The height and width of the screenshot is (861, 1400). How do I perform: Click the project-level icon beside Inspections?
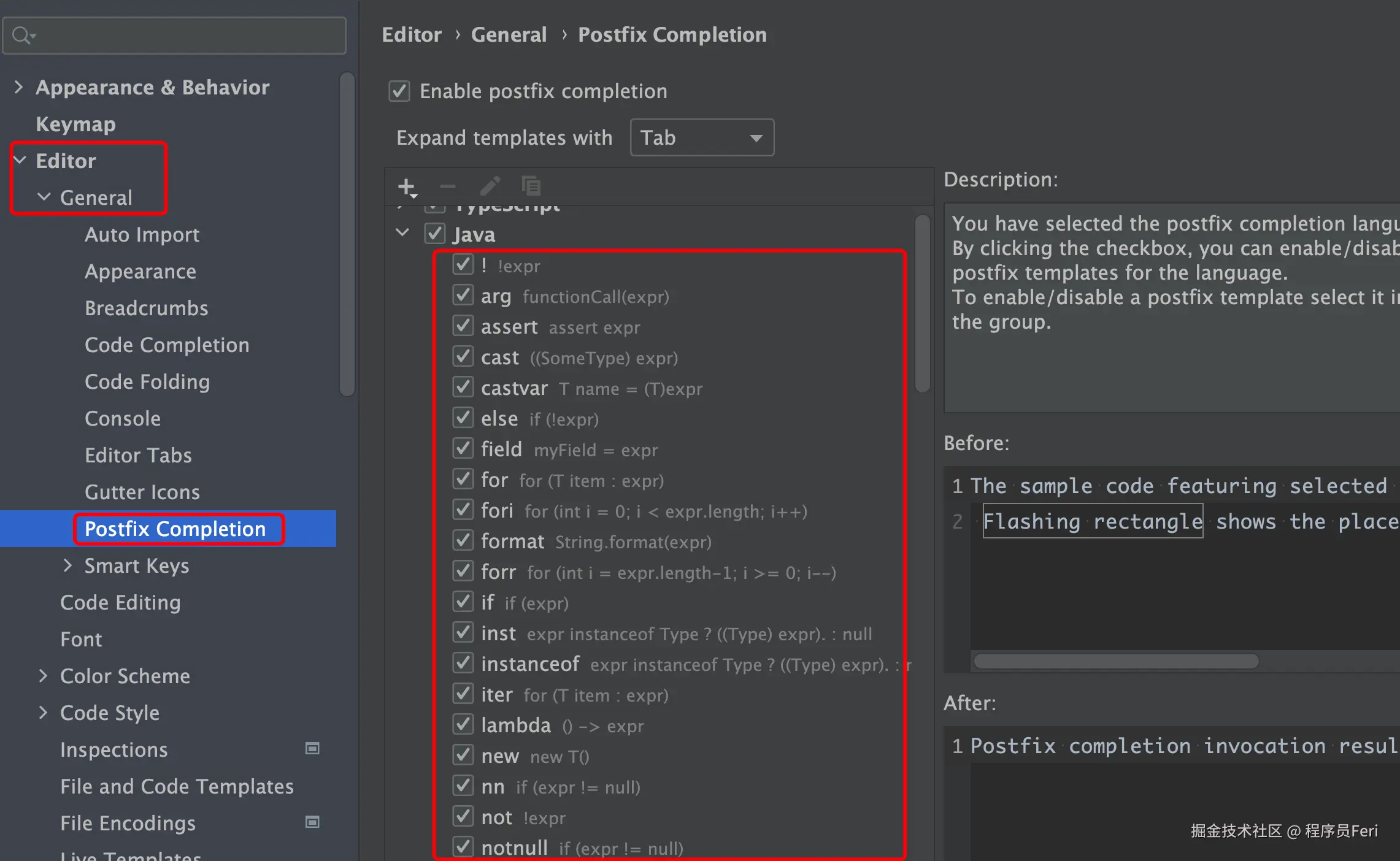tap(312, 749)
